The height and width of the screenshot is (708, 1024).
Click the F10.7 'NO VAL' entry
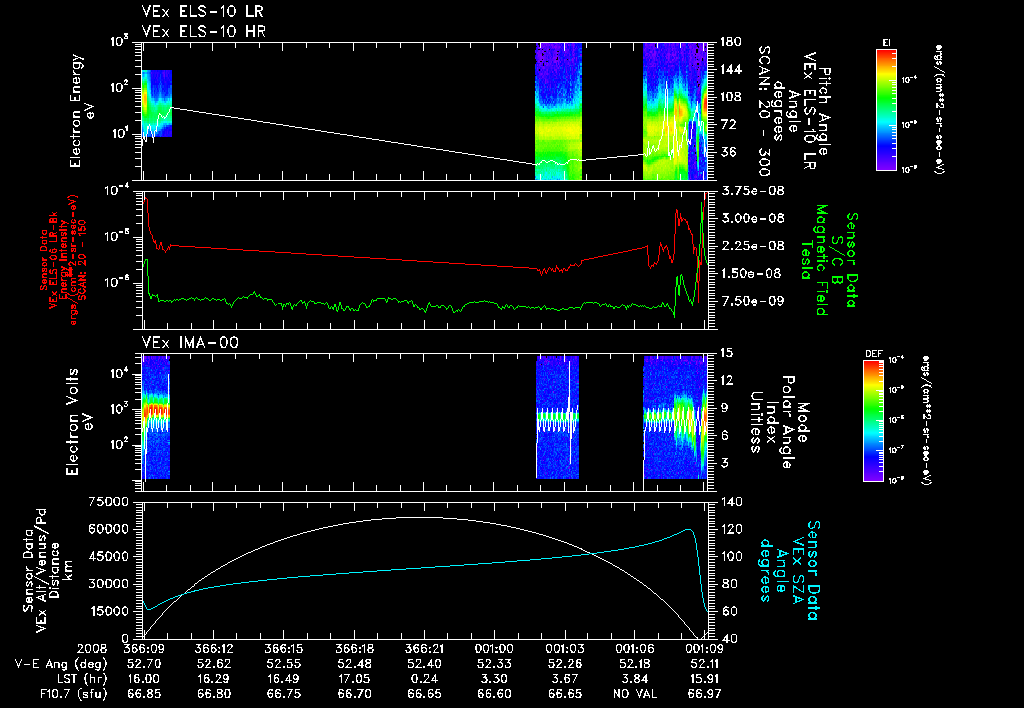(x=635, y=694)
